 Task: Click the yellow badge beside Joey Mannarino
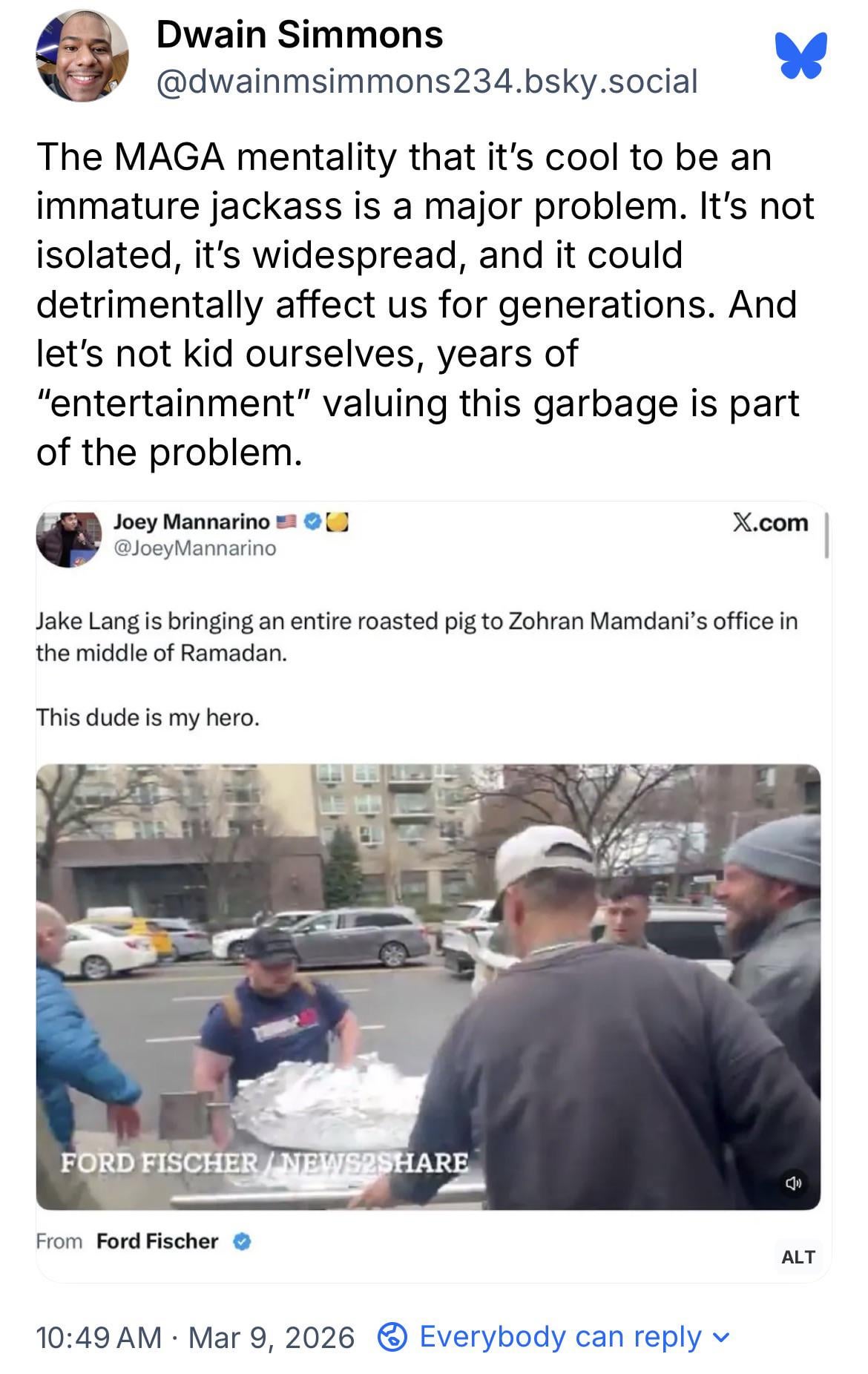click(338, 522)
